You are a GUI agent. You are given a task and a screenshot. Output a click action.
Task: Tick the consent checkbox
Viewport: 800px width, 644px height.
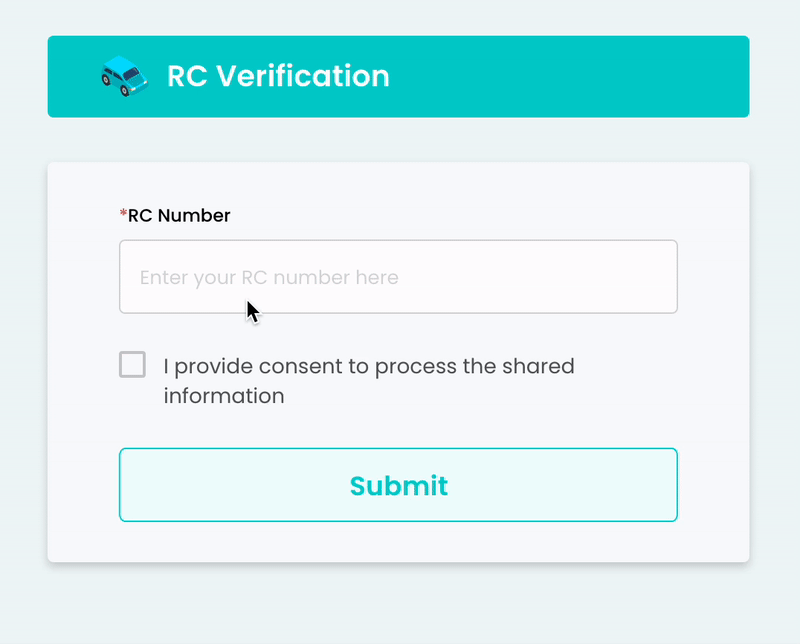pyautogui.click(x=132, y=364)
